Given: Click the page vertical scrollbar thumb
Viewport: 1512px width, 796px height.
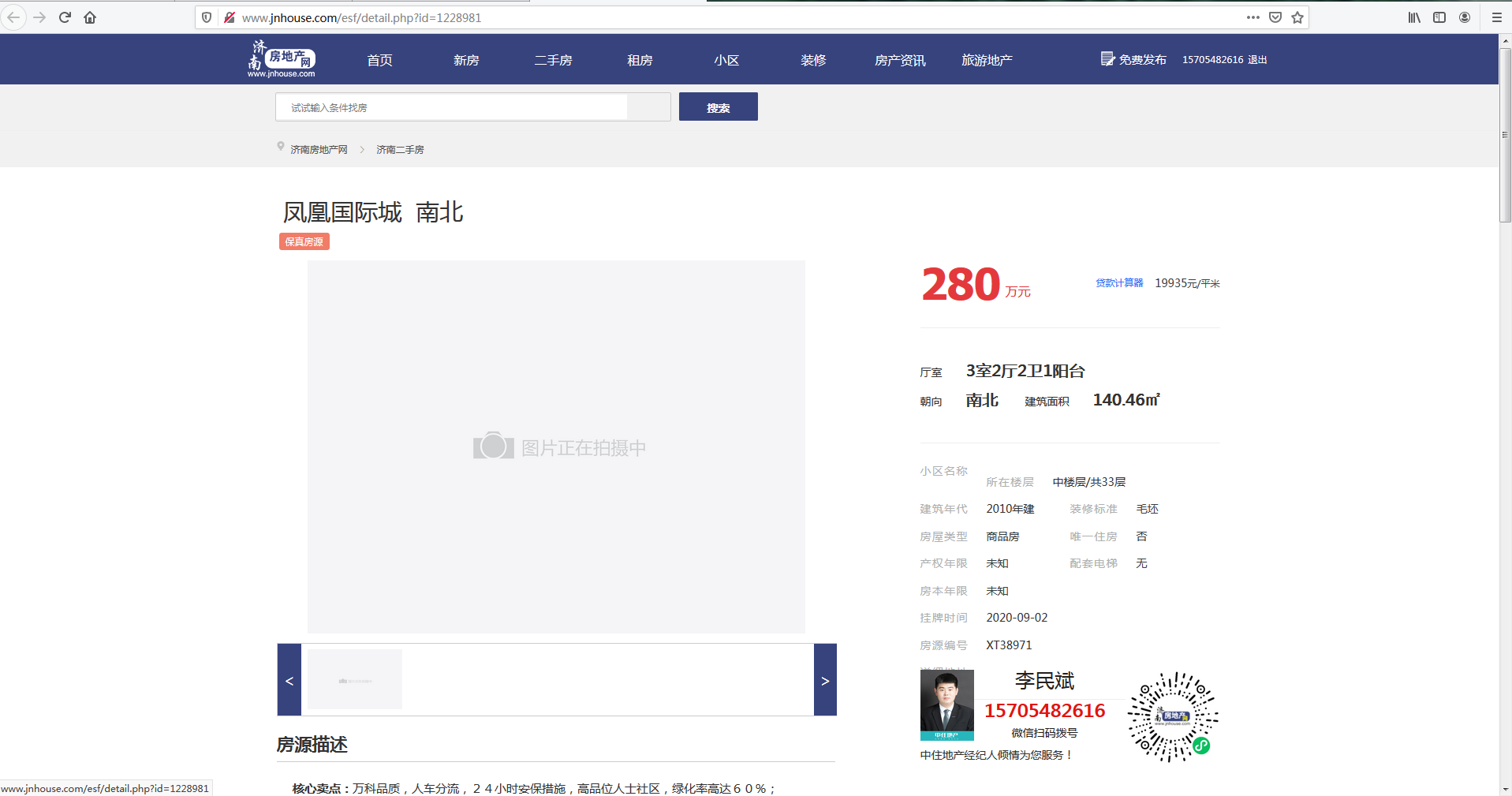Looking at the screenshot, I should (1505, 134).
